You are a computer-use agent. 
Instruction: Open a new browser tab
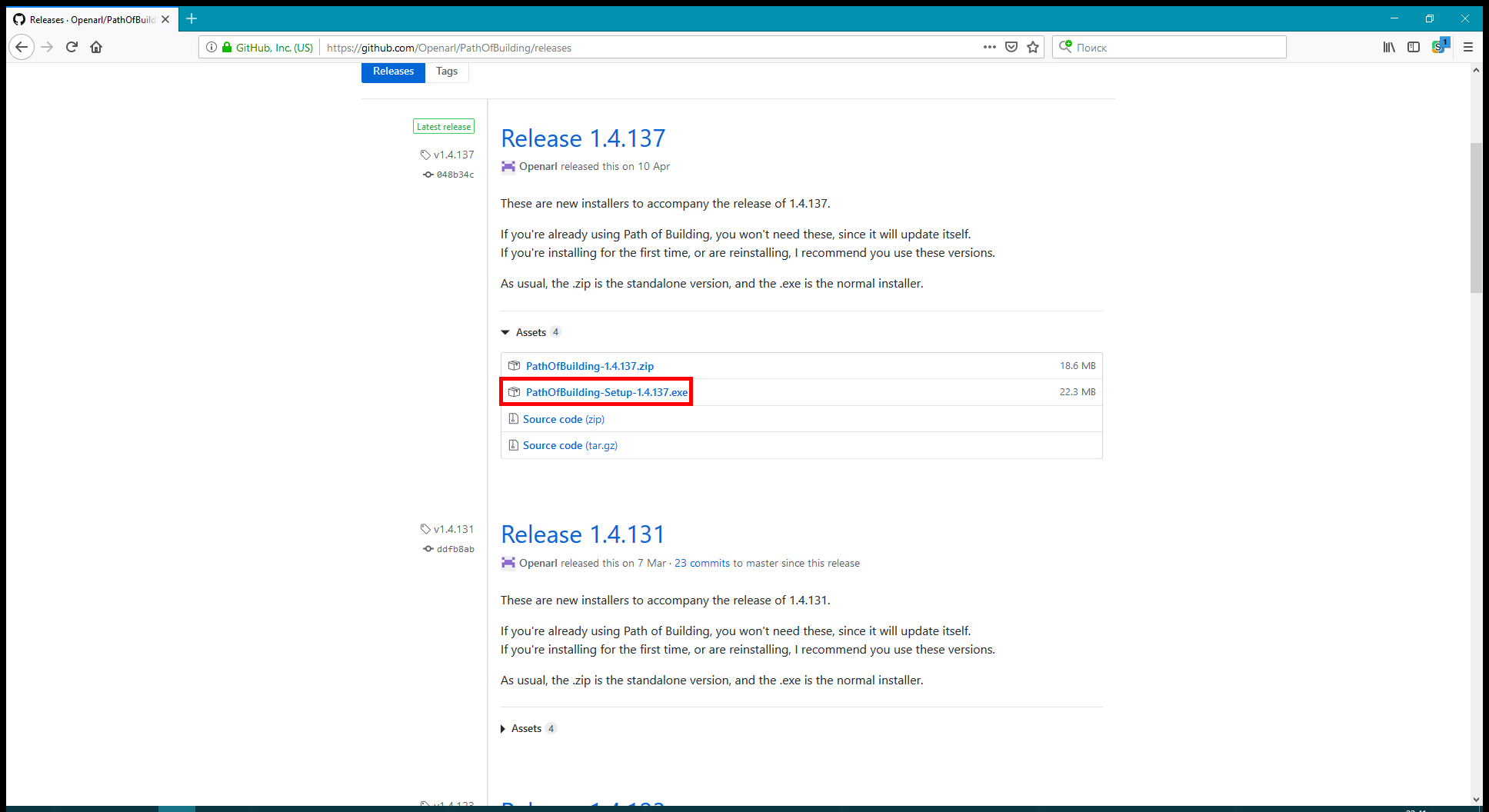pyautogui.click(x=192, y=18)
